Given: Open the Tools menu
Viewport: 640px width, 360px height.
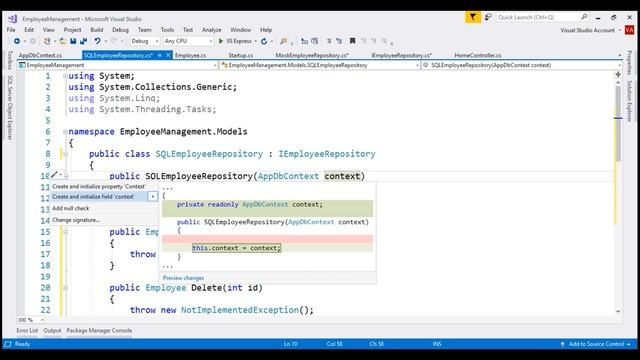Looking at the screenshot, I should tap(167, 30).
